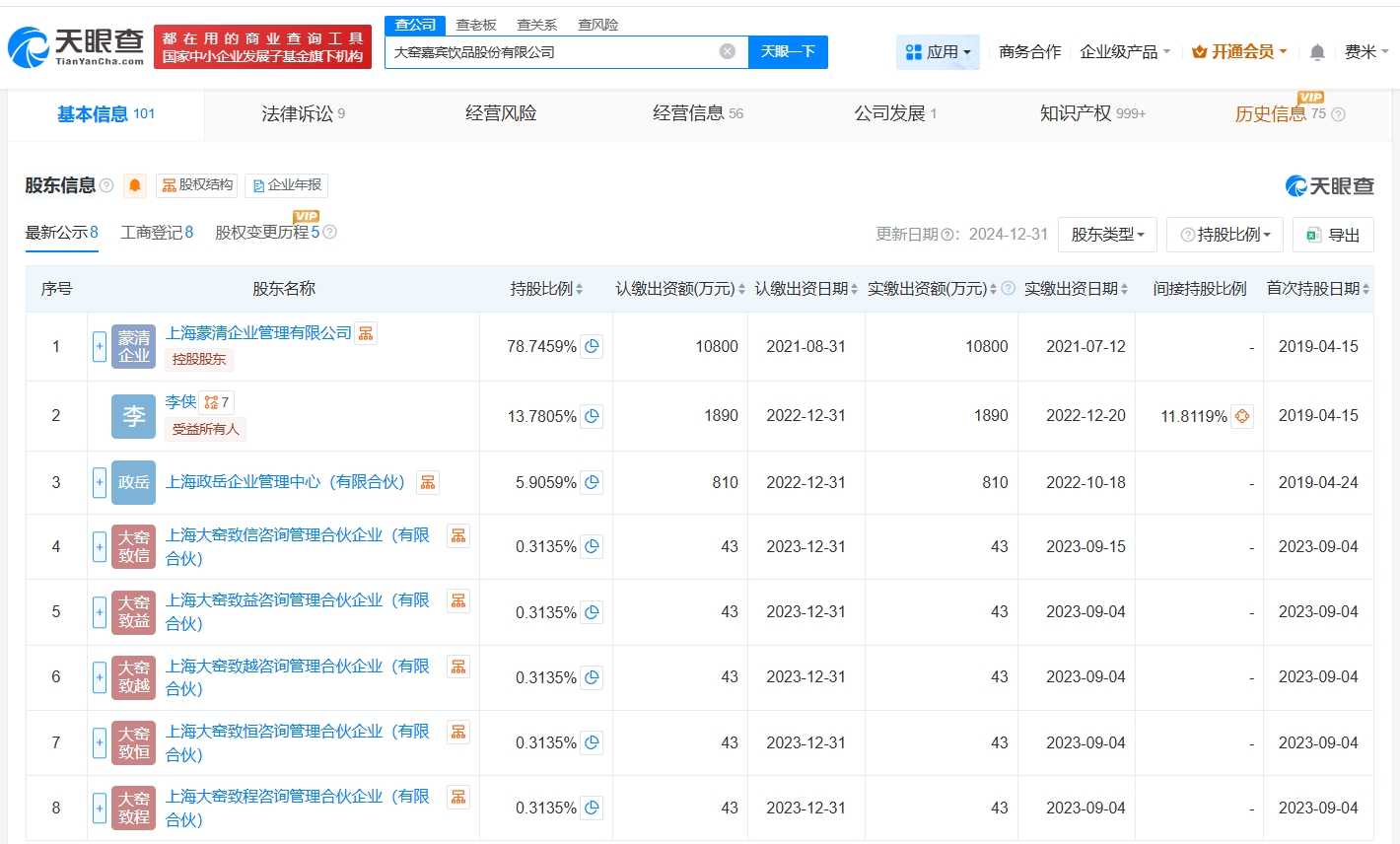
Task: Click pie chart icon next to 78.7459%
Action: [x=592, y=346]
